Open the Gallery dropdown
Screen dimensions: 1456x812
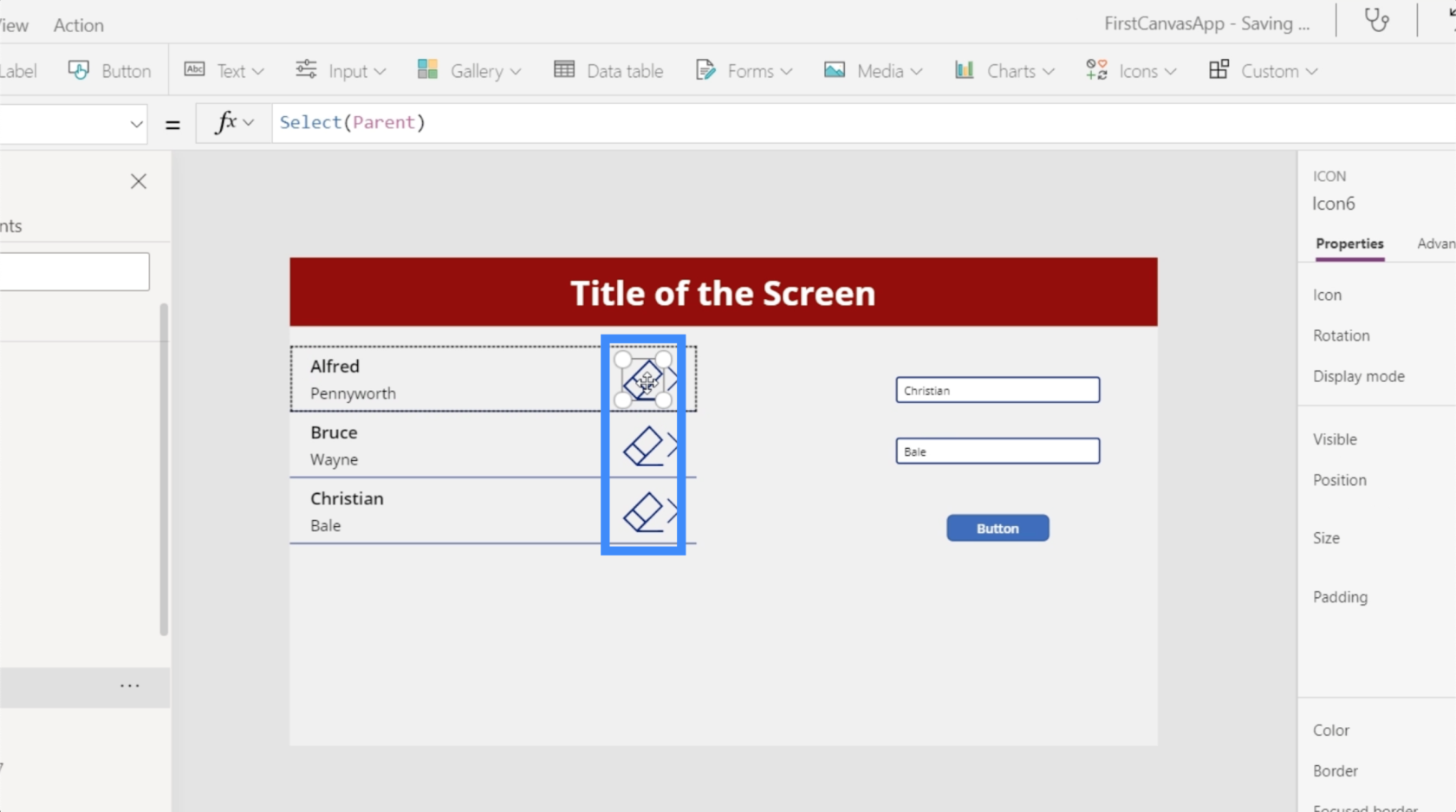click(469, 71)
